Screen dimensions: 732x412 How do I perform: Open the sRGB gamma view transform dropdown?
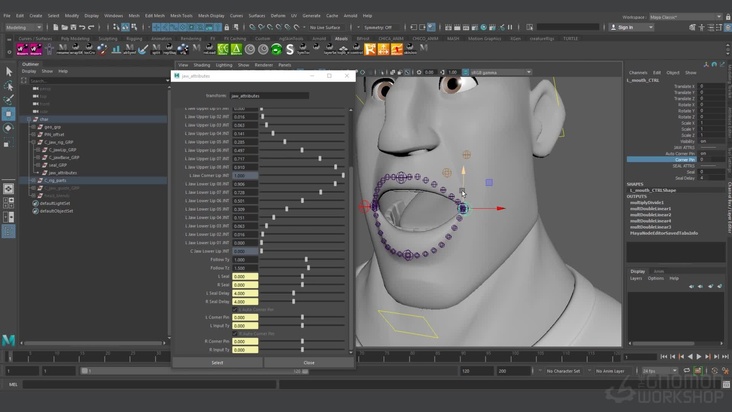[500, 72]
